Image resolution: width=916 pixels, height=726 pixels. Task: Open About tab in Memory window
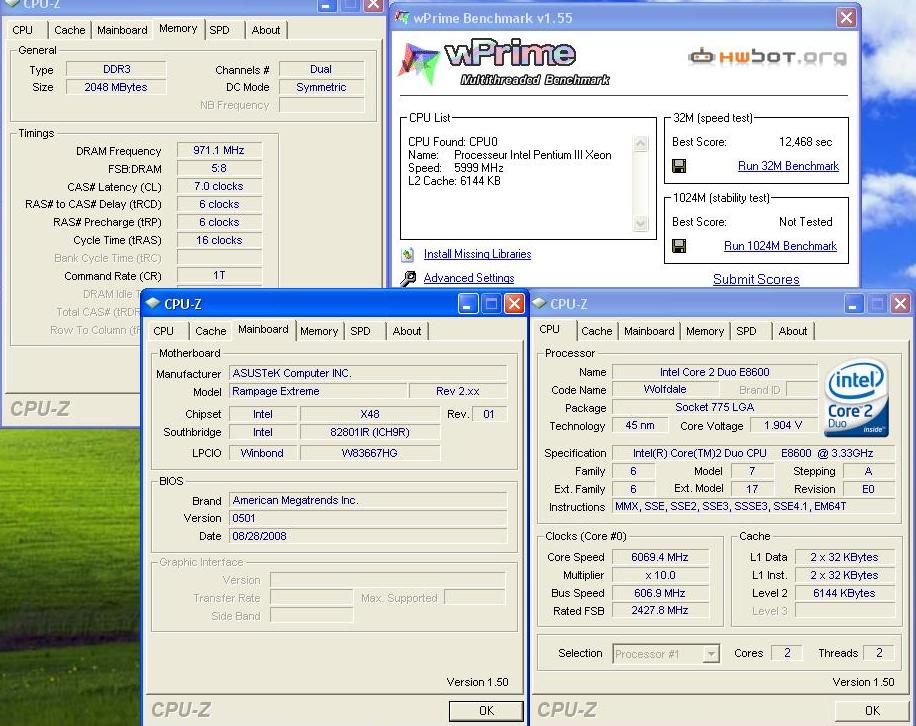[266, 30]
